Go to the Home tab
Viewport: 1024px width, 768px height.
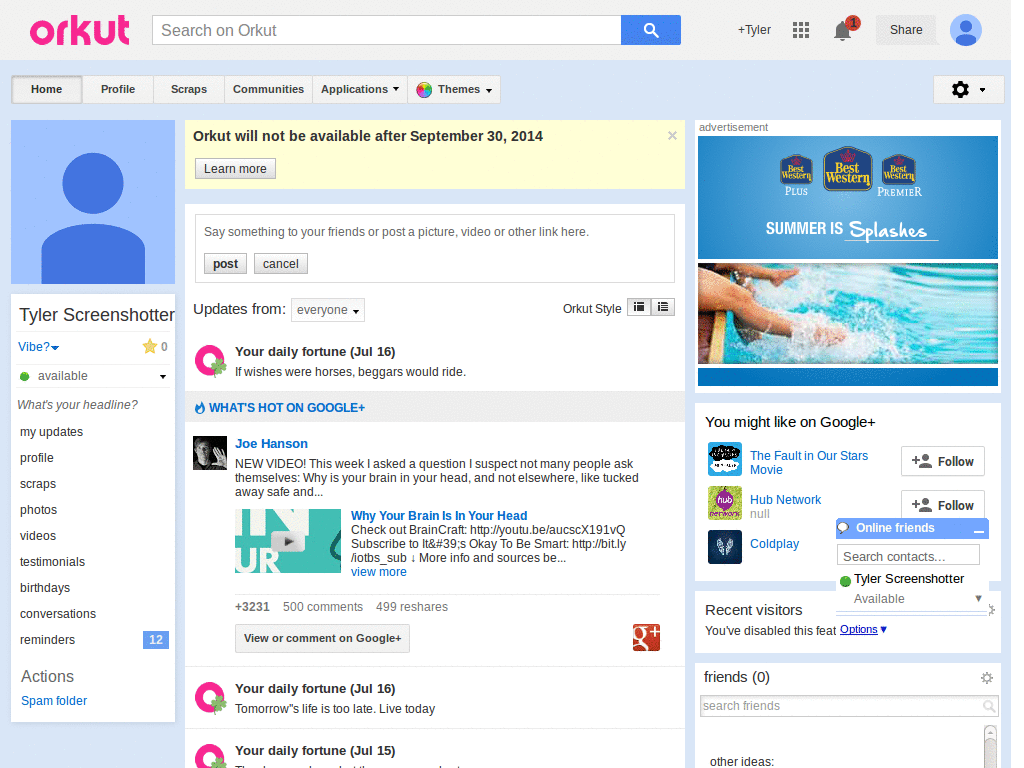pyautogui.click(x=46, y=89)
